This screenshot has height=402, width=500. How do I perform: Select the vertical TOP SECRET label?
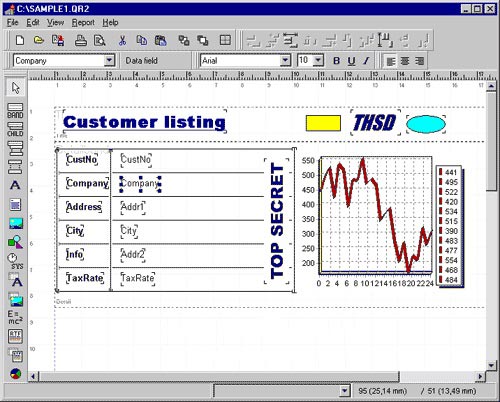click(277, 221)
